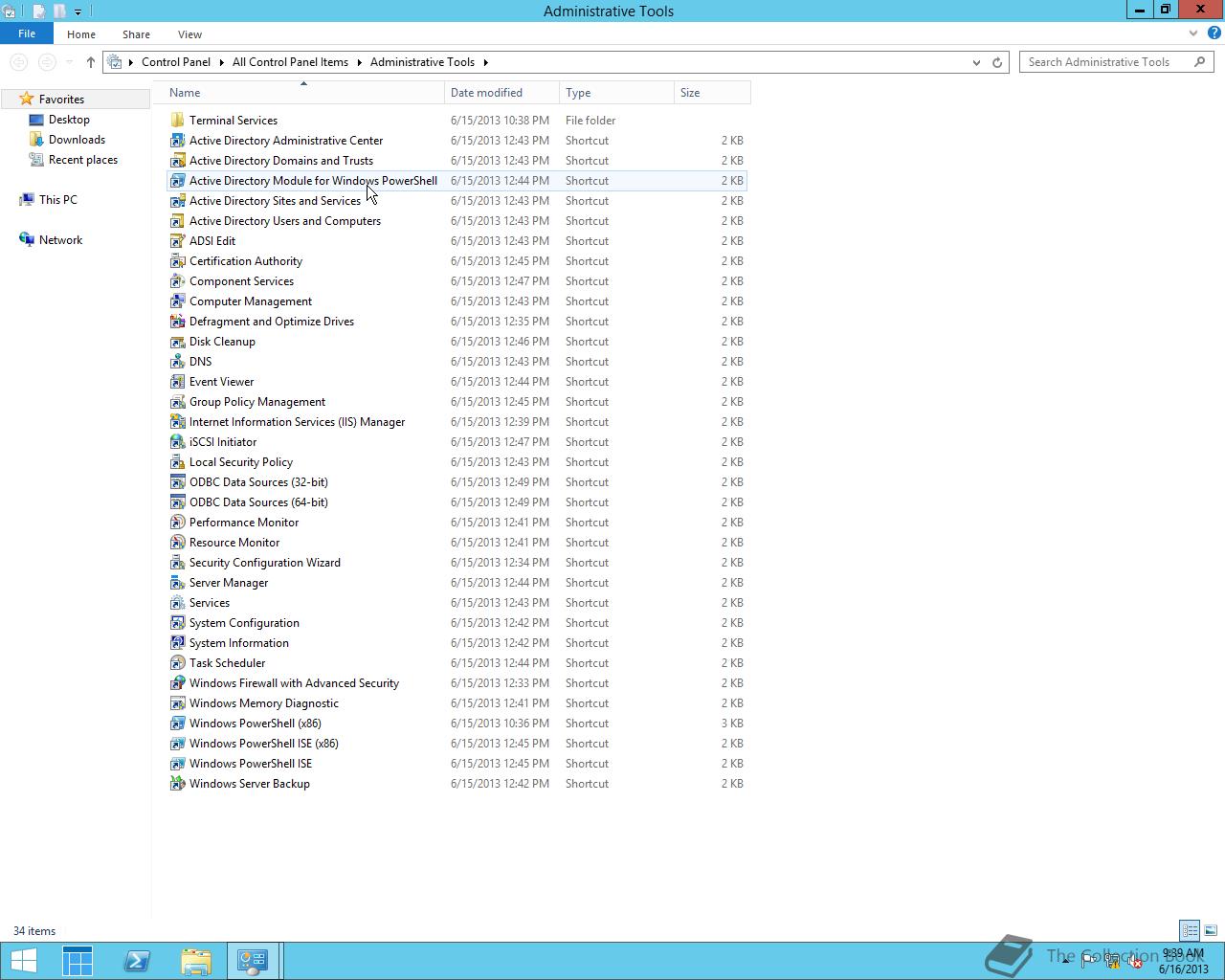Refresh the Administrative Tools folder
Viewport: 1225px width, 980px height.
[x=997, y=62]
